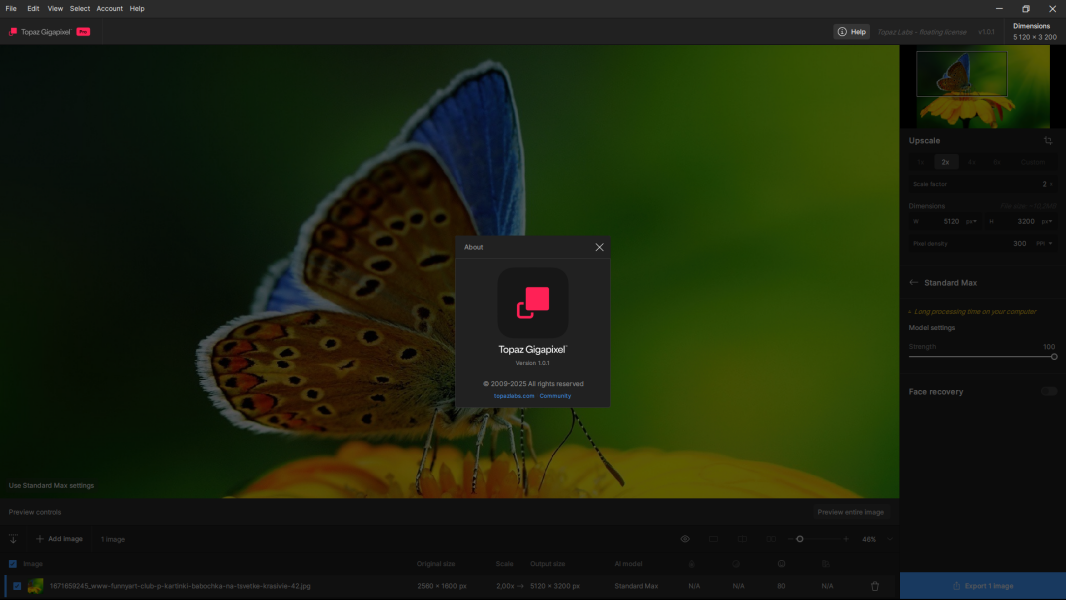Screen dimensions: 1066x600
Task: Click the eye preview icon in the bottom toolbar
Action: [685, 539]
